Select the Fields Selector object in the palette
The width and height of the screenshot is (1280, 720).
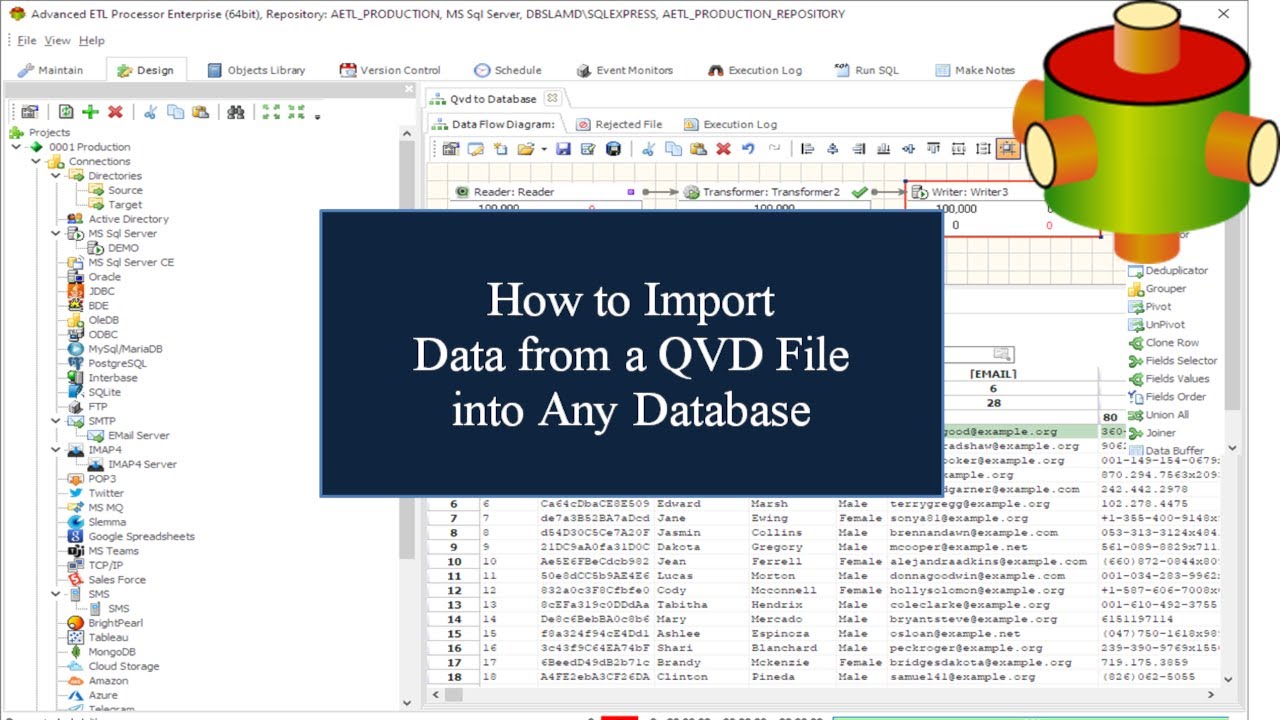[x=1172, y=361]
